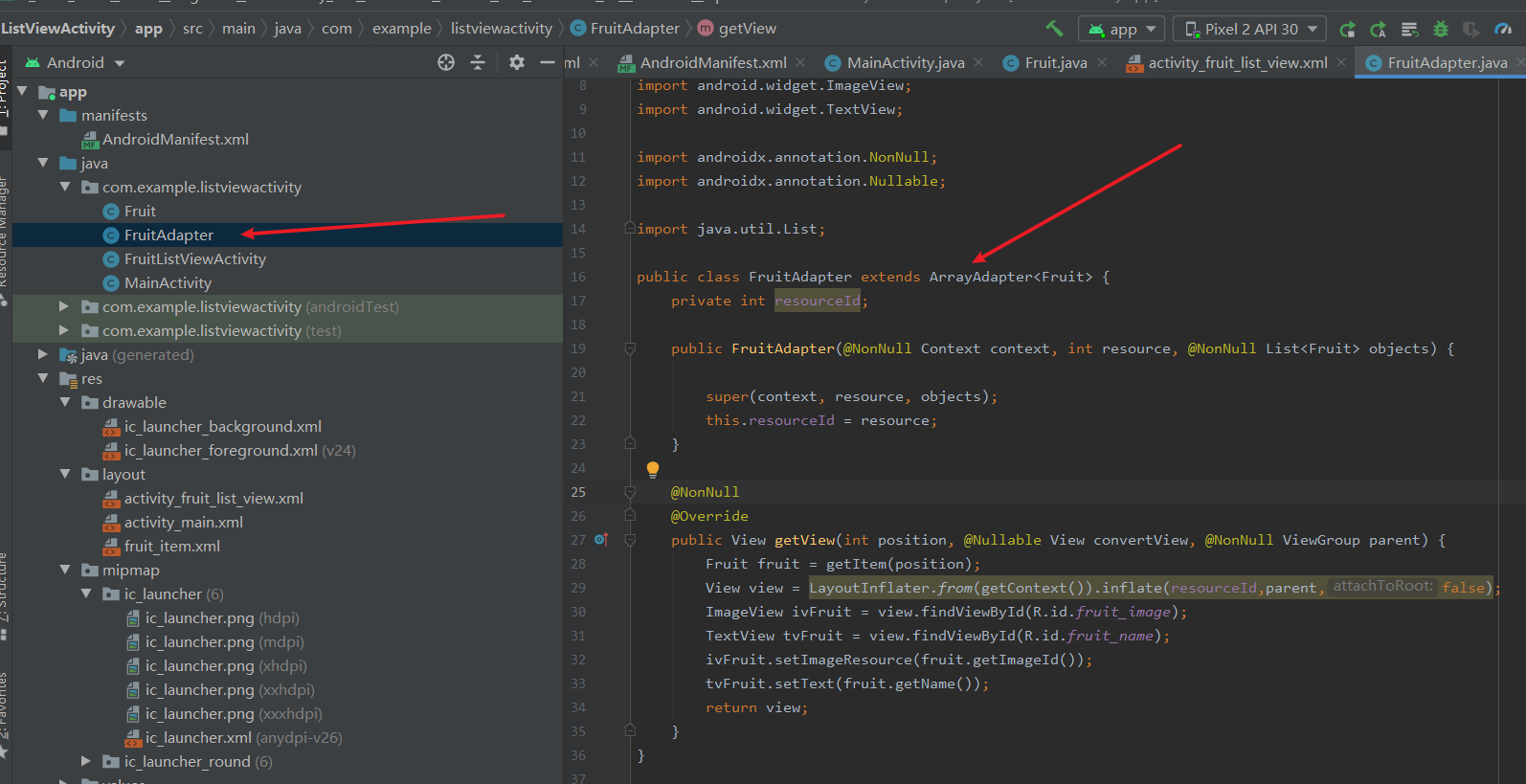Select FruitAdapter class in project tree
This screenshot has height=784, width=1526.
[x=168, y=235]
